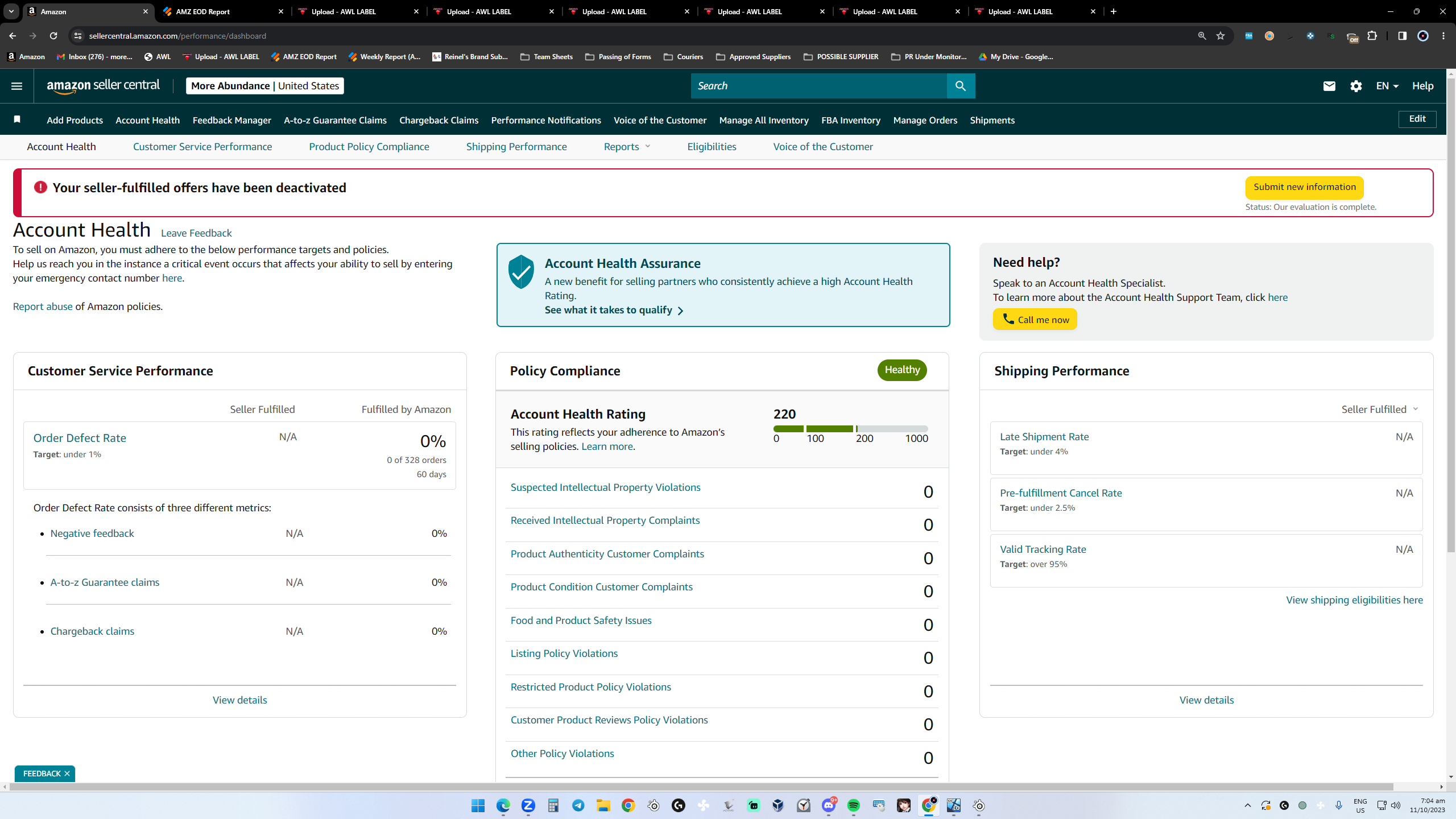Open a new browser tab

[x=1114, y=11]
